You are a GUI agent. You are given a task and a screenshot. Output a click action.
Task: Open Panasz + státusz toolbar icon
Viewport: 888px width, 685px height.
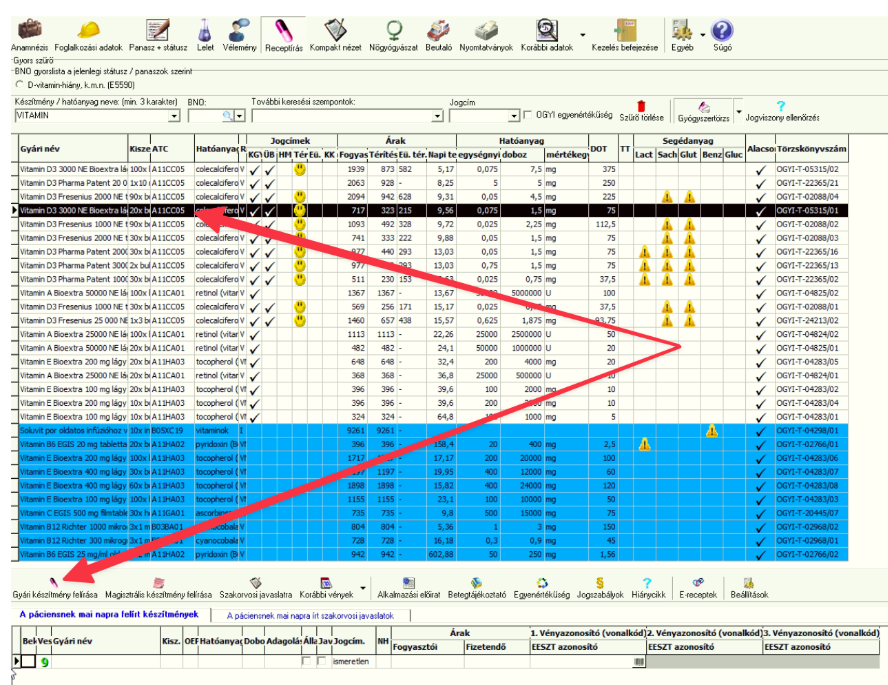tap(157, 30)
